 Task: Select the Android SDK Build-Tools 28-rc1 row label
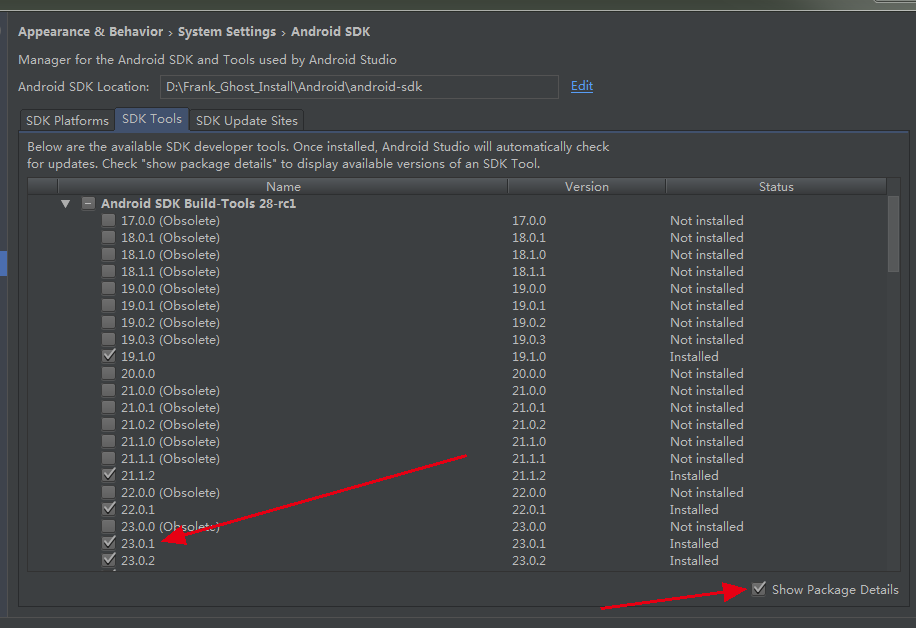(x=199, y=204)
